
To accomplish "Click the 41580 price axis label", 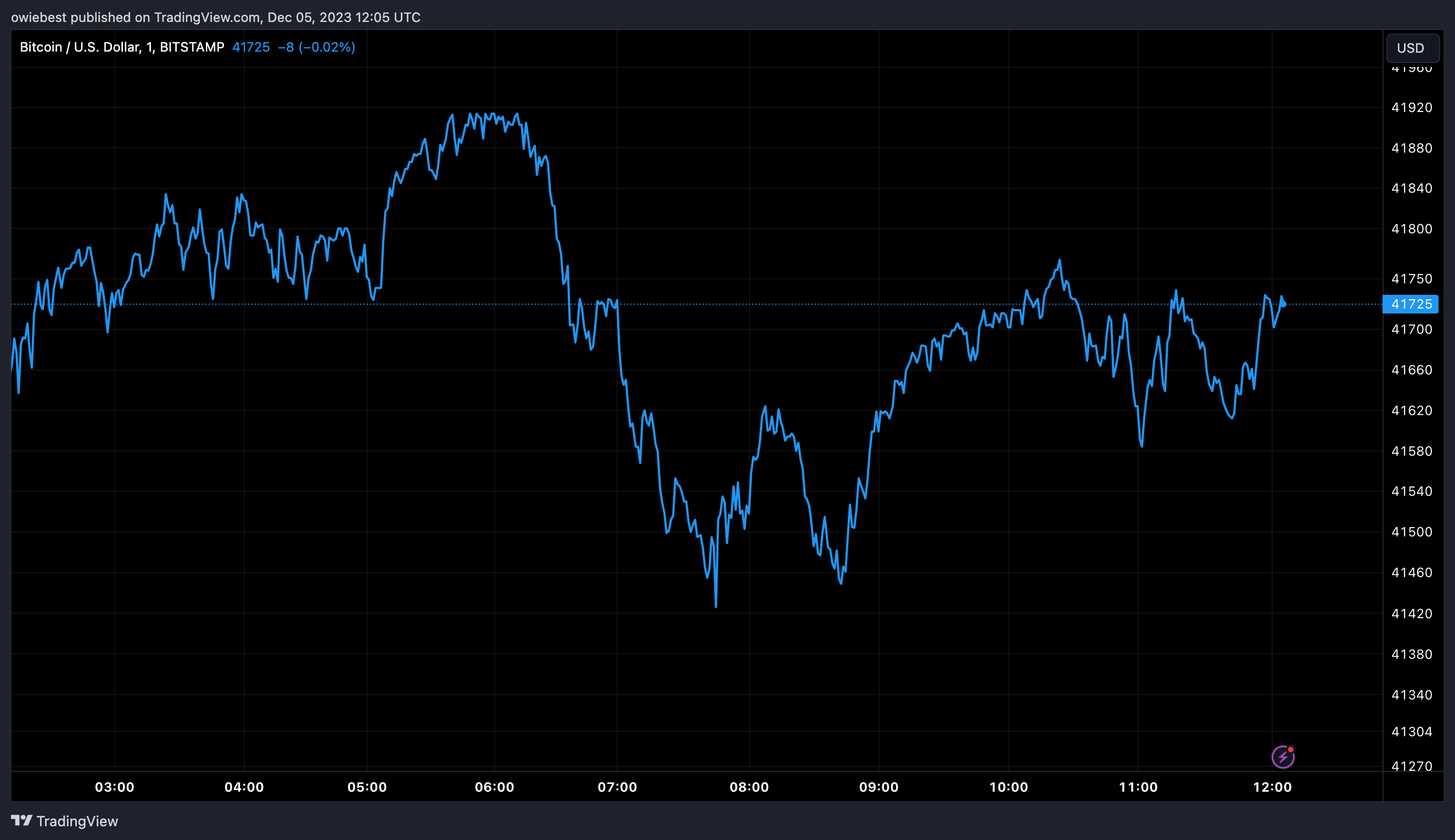I will pyautogui.click(x=1412, y=451).
